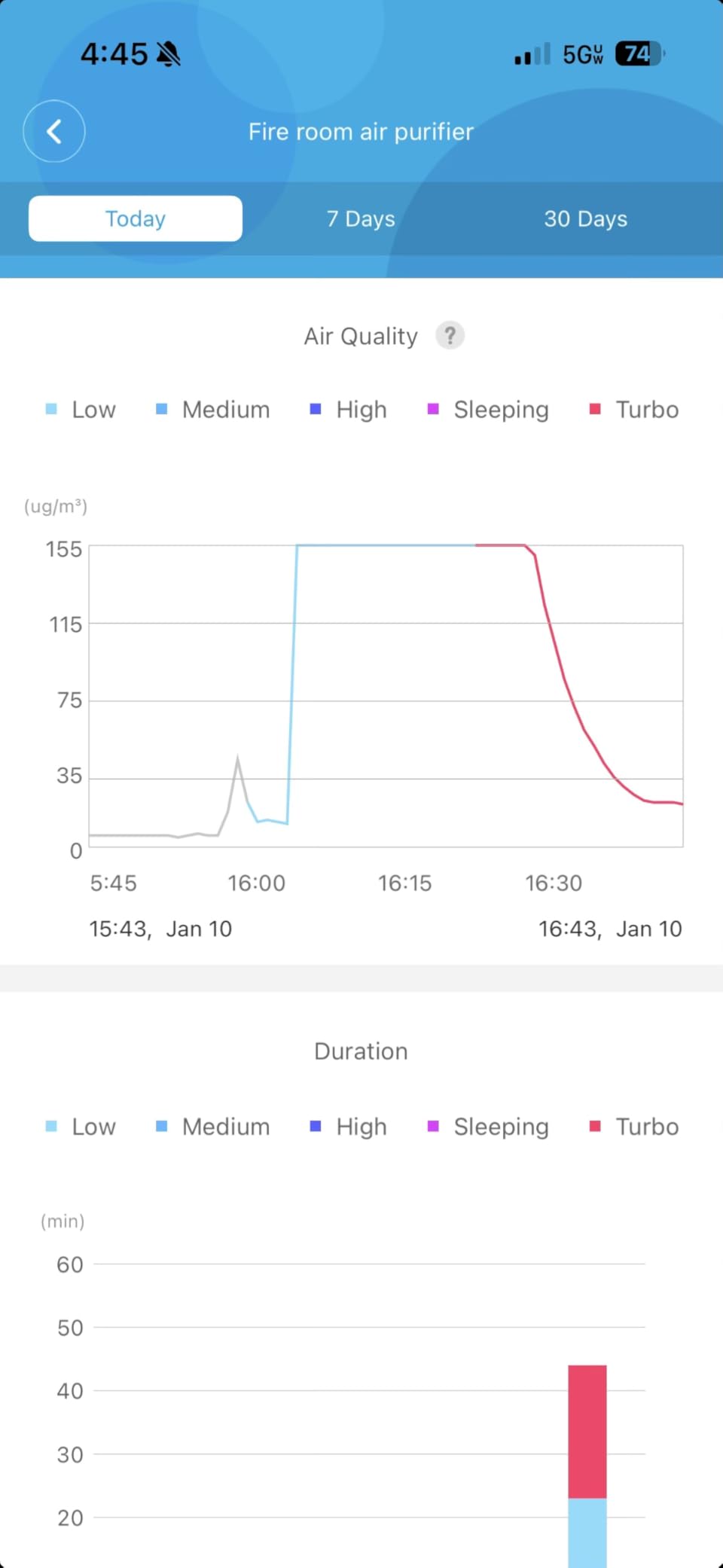This screenshot has height=1568, width=723.
Task: Toggle Sleeping series in Air Quality legend
Action: pos(488,410)
